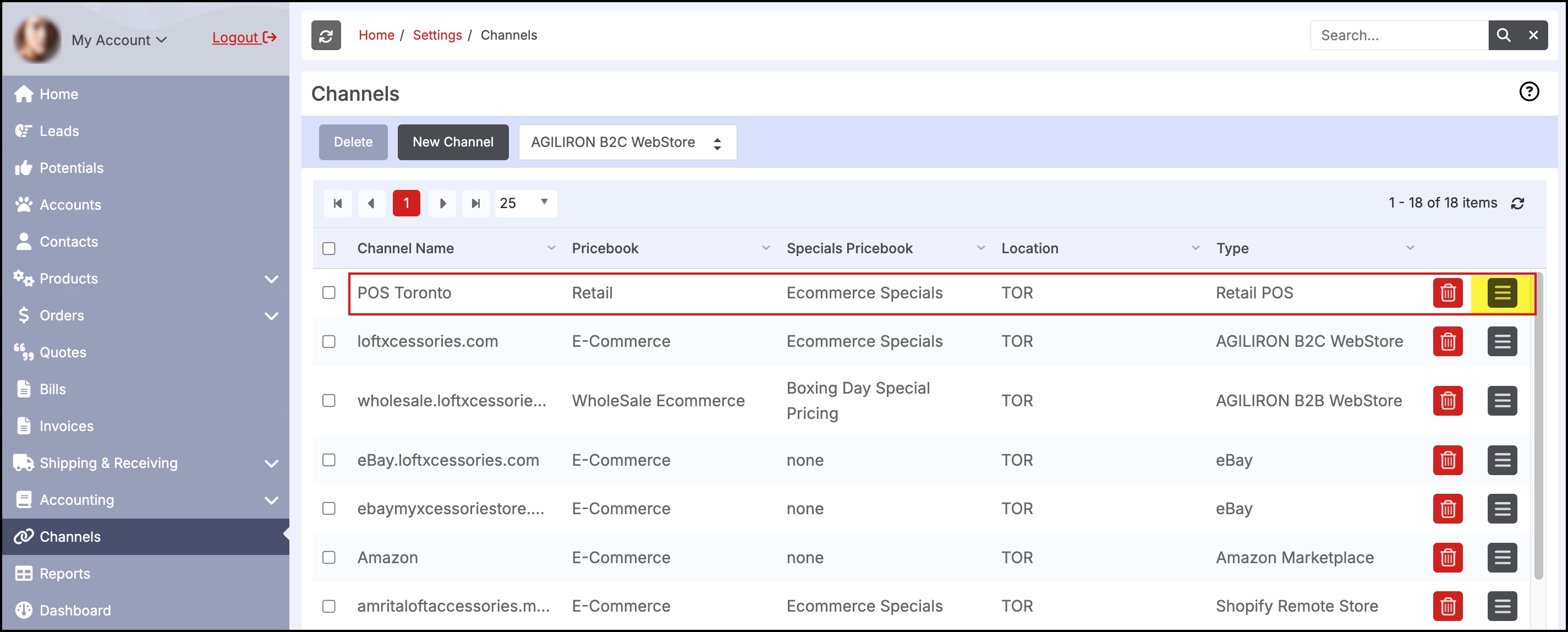Go to the first page of channels

click(x=338, y=203)
